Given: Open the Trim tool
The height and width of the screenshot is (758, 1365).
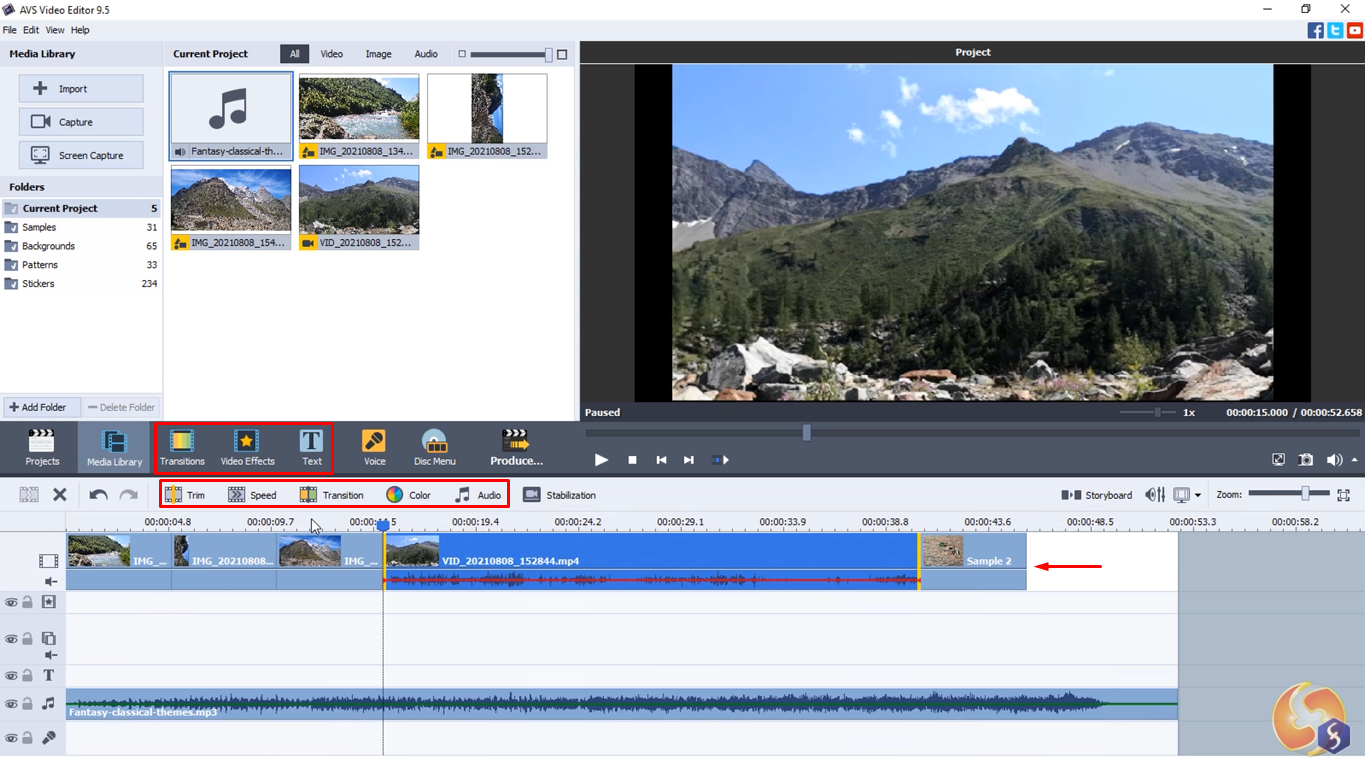Looking at the screenshot, I should [x=187, y=494].
